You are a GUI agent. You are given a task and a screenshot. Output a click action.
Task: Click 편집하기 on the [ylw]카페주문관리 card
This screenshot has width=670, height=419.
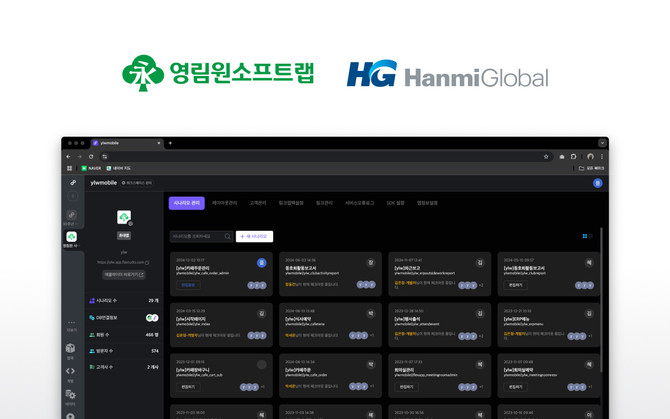tap(189, 285)
